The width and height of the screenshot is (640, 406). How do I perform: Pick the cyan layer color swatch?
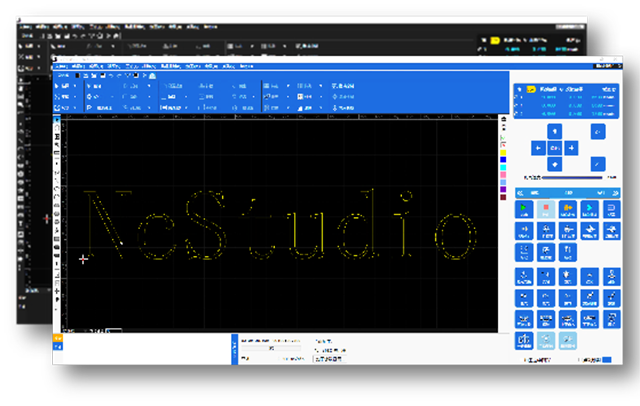pyautogui.click(x=502, y=167)
